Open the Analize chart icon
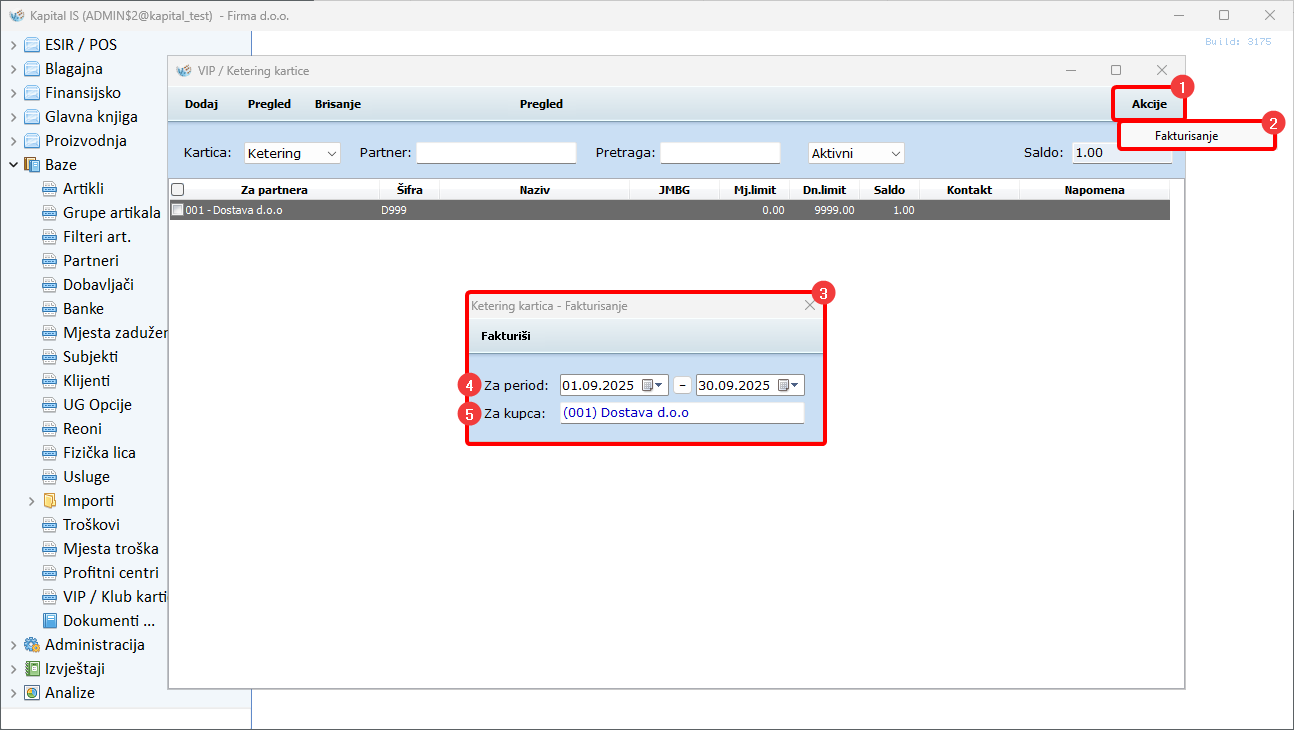 [x=32, y=693]
